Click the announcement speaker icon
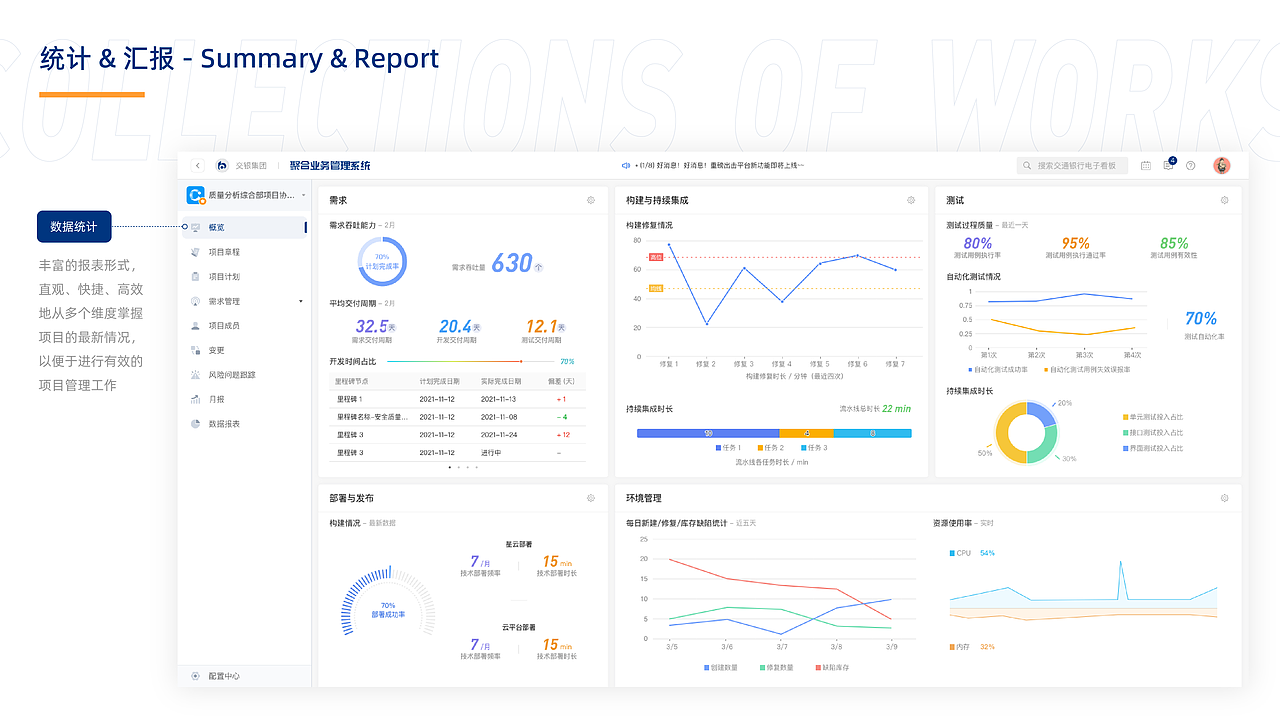This screenshot has height=720, width=1280. tap(626, 165)
